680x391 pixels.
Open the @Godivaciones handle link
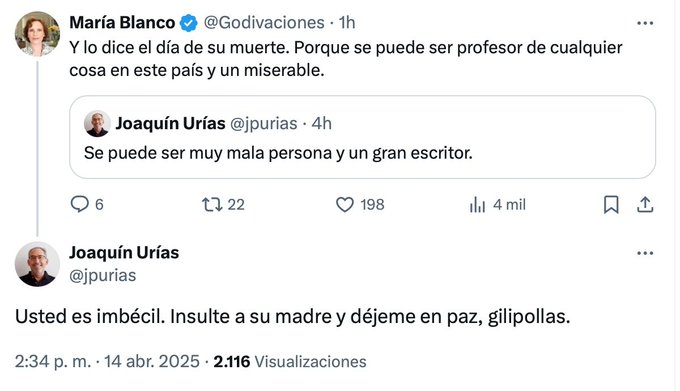point(264,23)
